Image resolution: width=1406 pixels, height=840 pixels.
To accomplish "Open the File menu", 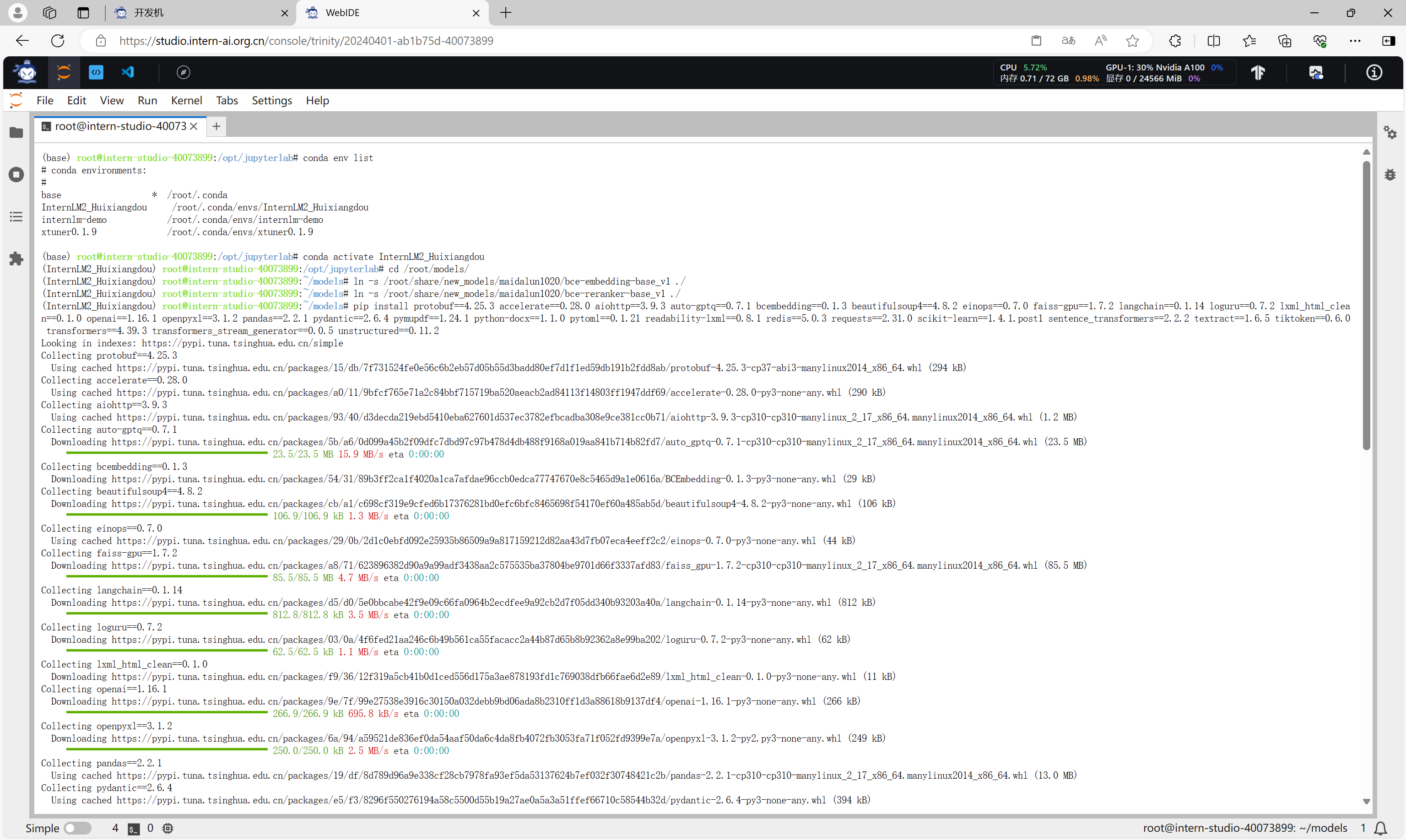I will 45,100.
